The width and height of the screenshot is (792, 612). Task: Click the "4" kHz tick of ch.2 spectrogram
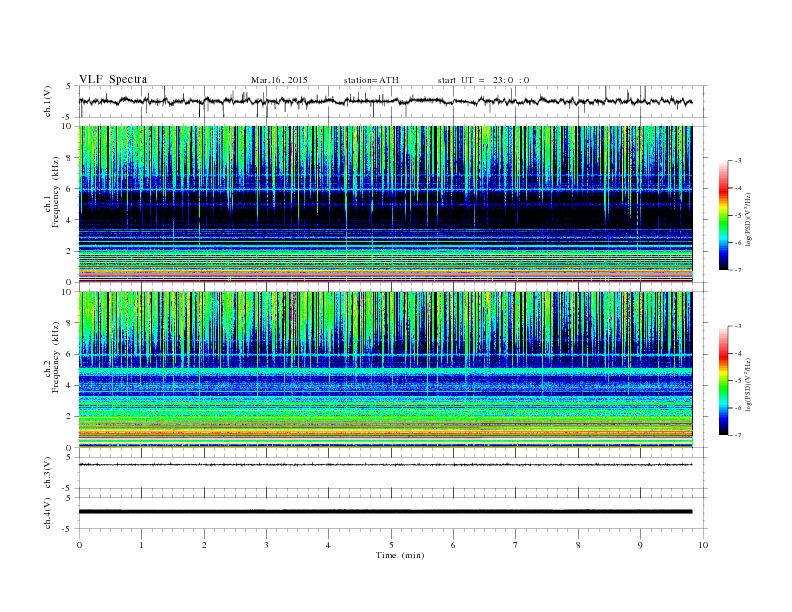(x=70, y=385)
